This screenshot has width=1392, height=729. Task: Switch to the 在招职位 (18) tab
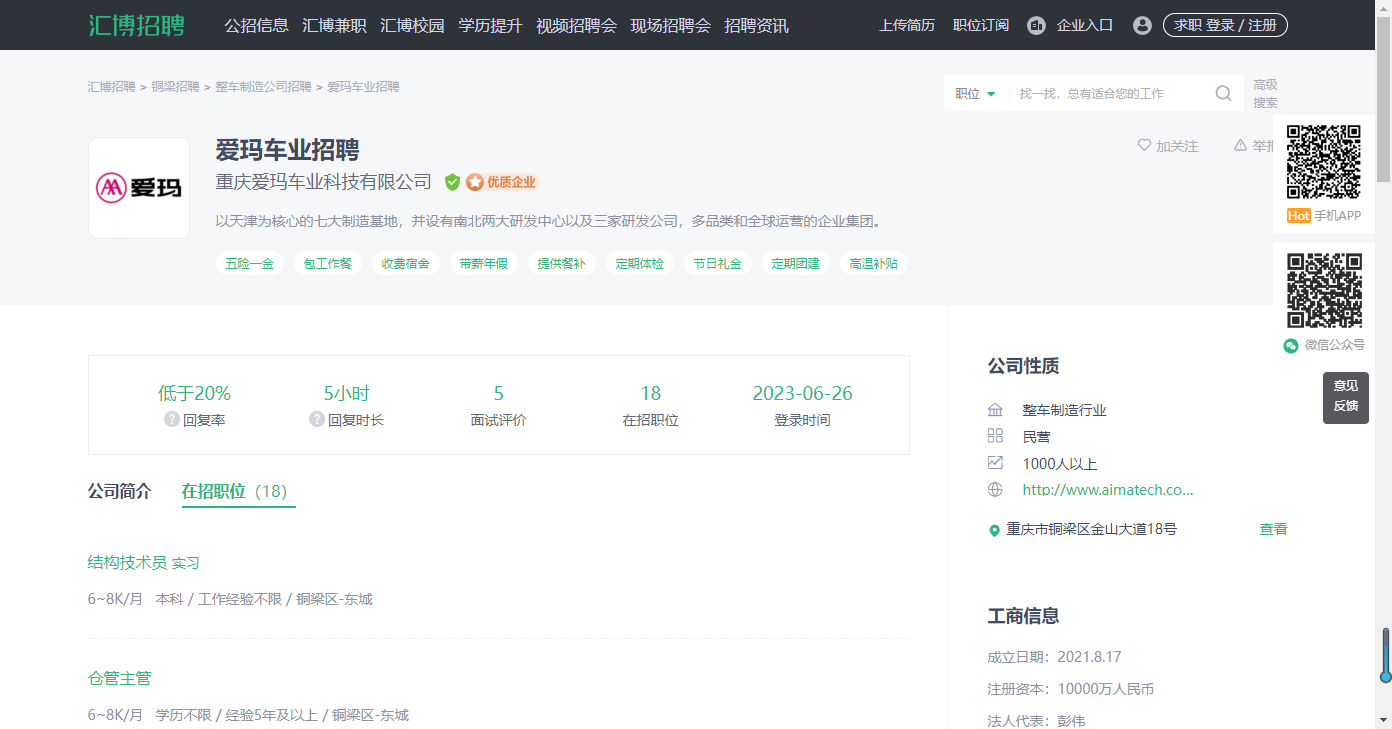pyautogui.click(x=238, y=491)
